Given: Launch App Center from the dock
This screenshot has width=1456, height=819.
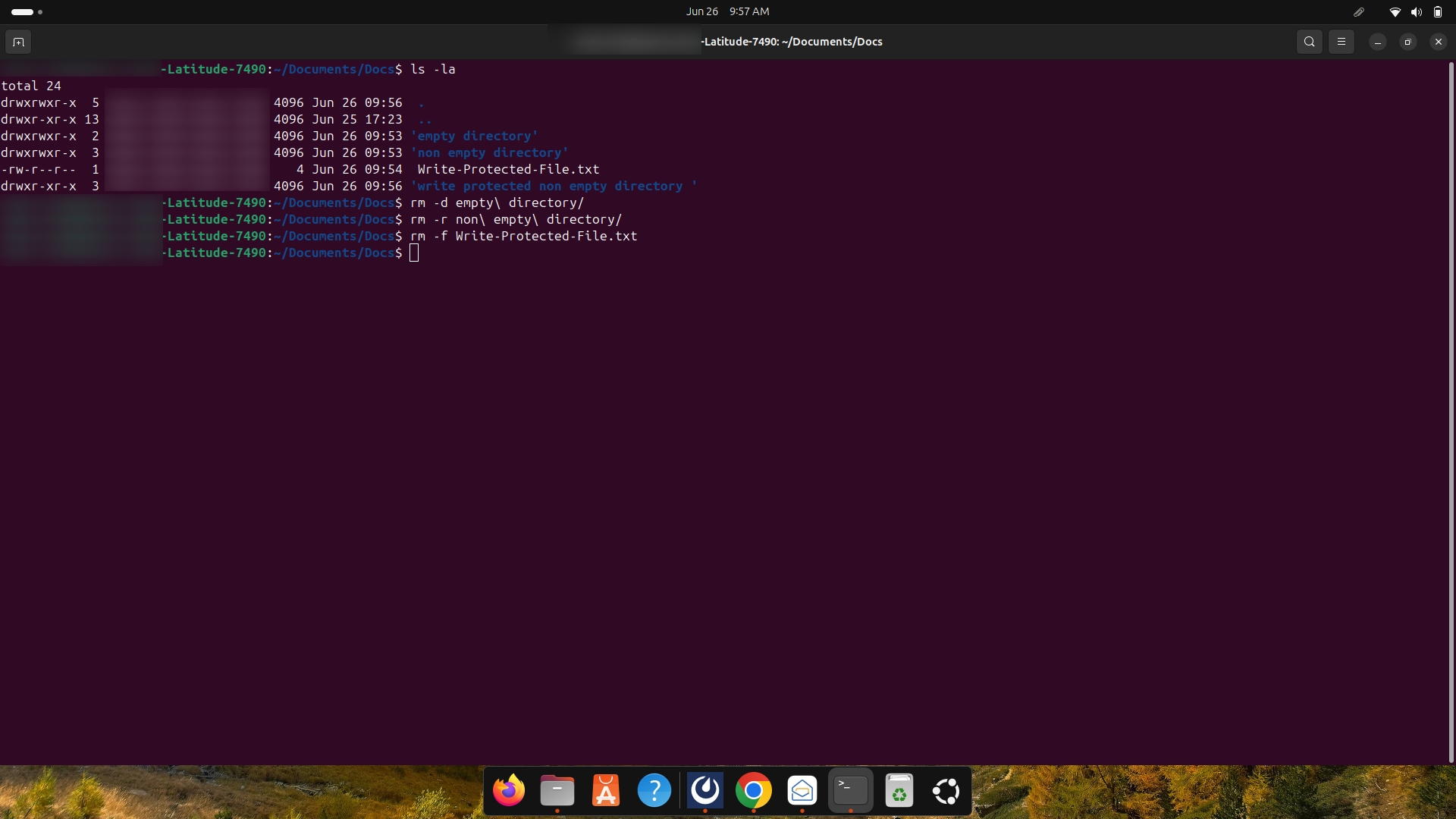Looking at the screenshot, I should [x=605, y=790].
